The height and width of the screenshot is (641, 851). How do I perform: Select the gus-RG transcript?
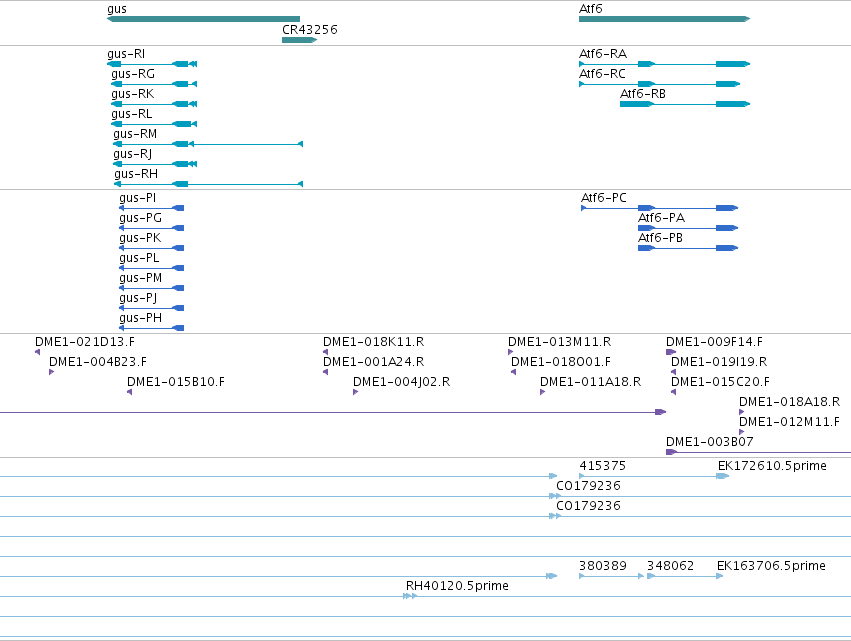154,84
